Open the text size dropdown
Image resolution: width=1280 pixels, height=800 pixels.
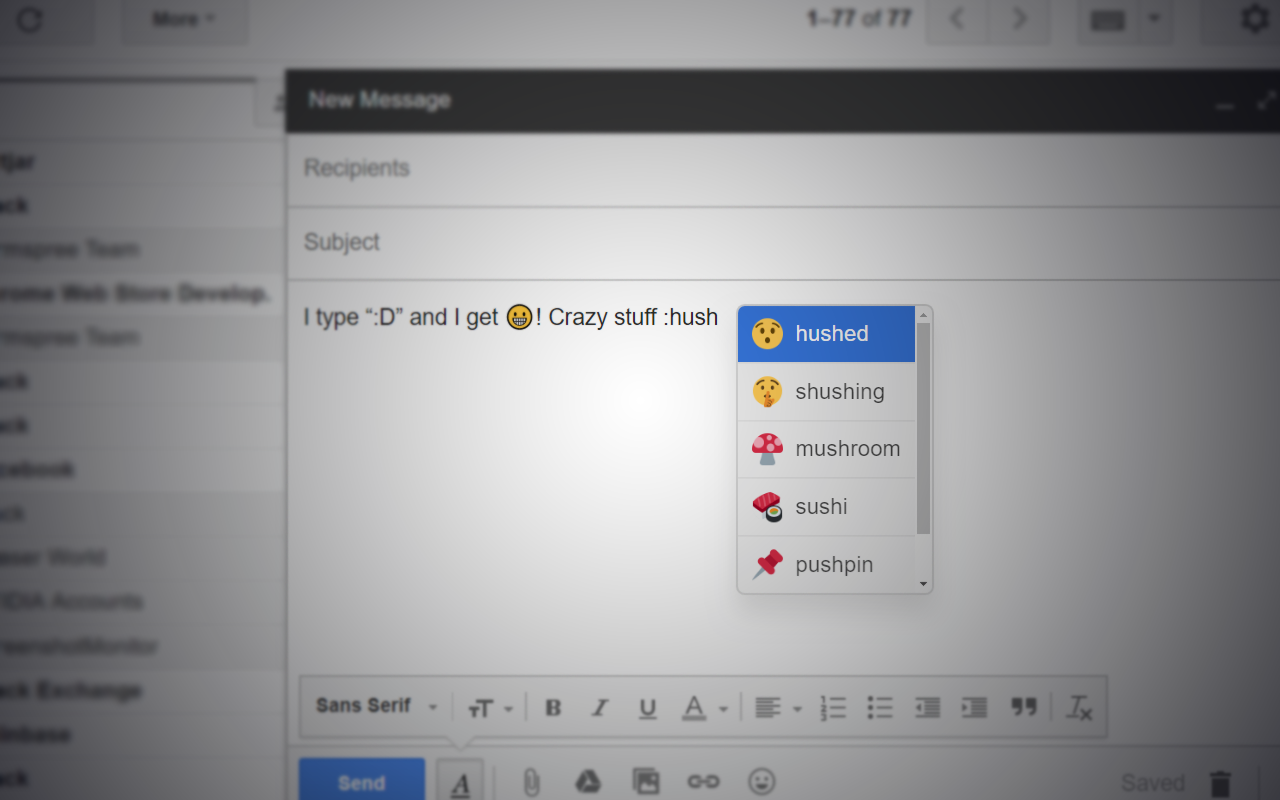(x=490, y=708)
